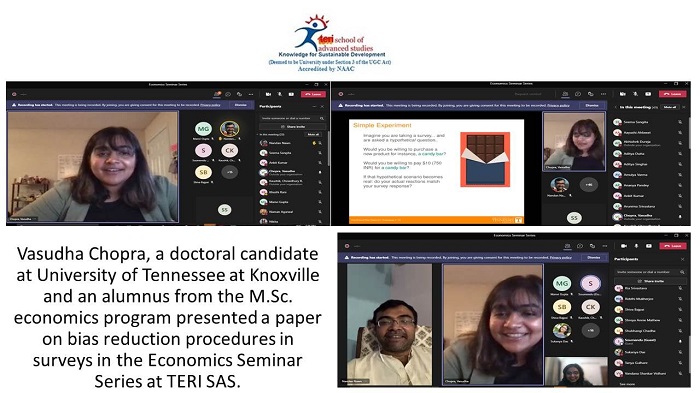Screen dimensions: 700x393
Task: Toggle camera icon in bottom meeting window
Action: (x=624, y=246)
